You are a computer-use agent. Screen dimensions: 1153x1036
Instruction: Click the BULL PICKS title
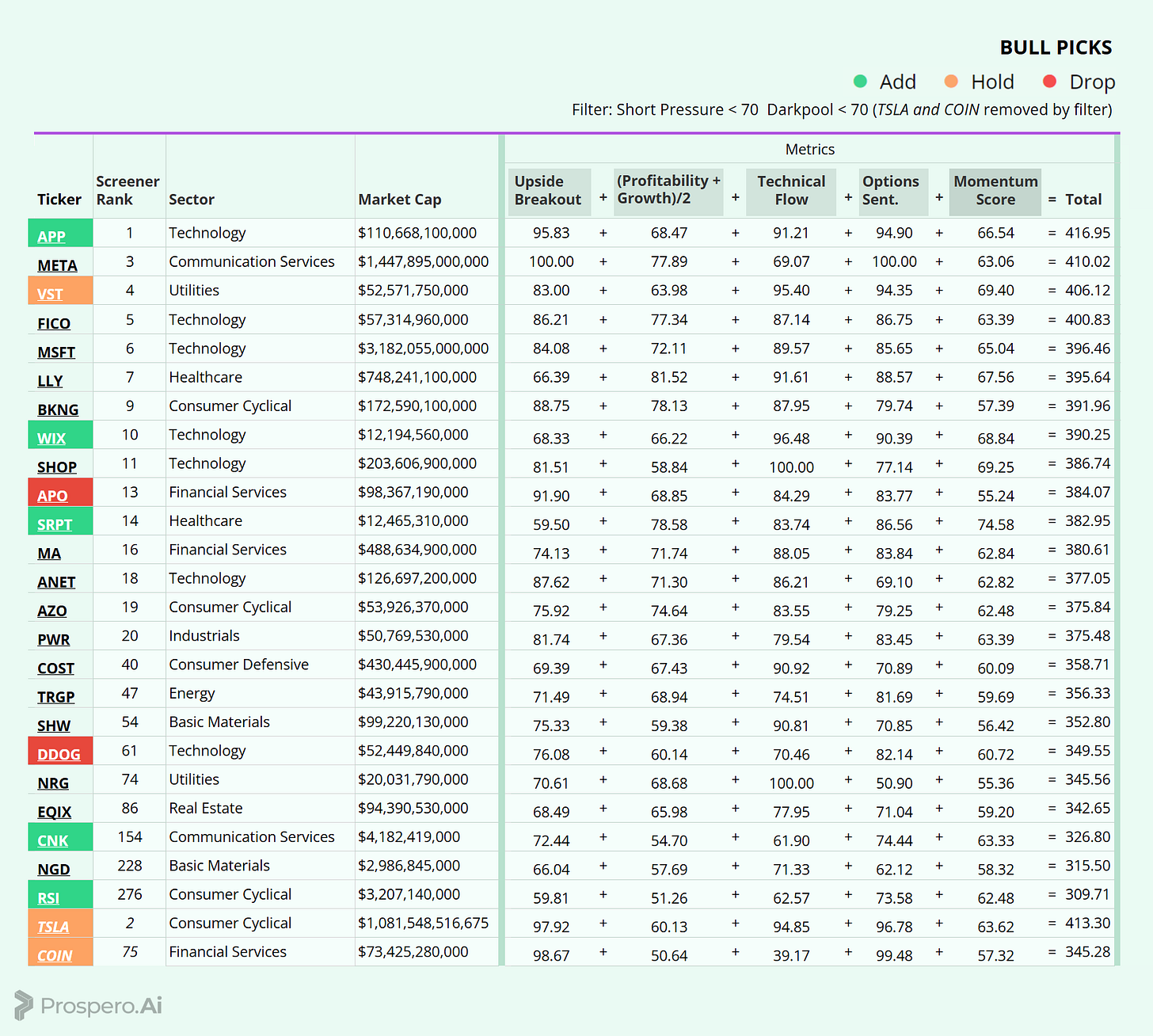1056,48
